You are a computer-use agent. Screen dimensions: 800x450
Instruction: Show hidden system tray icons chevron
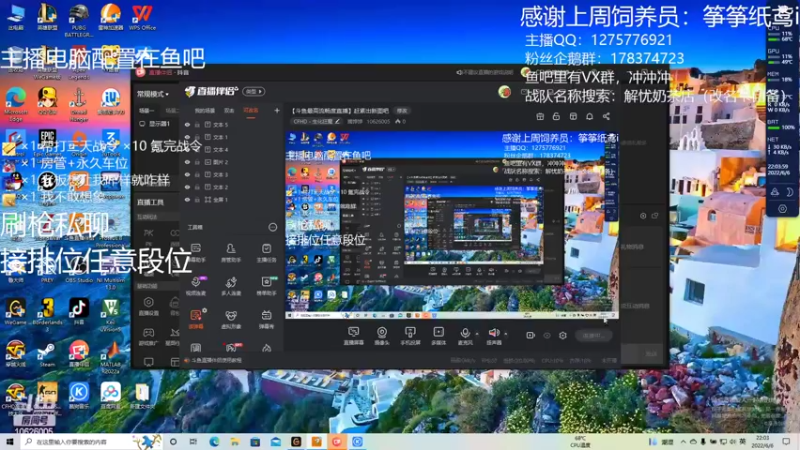[683, 441]
